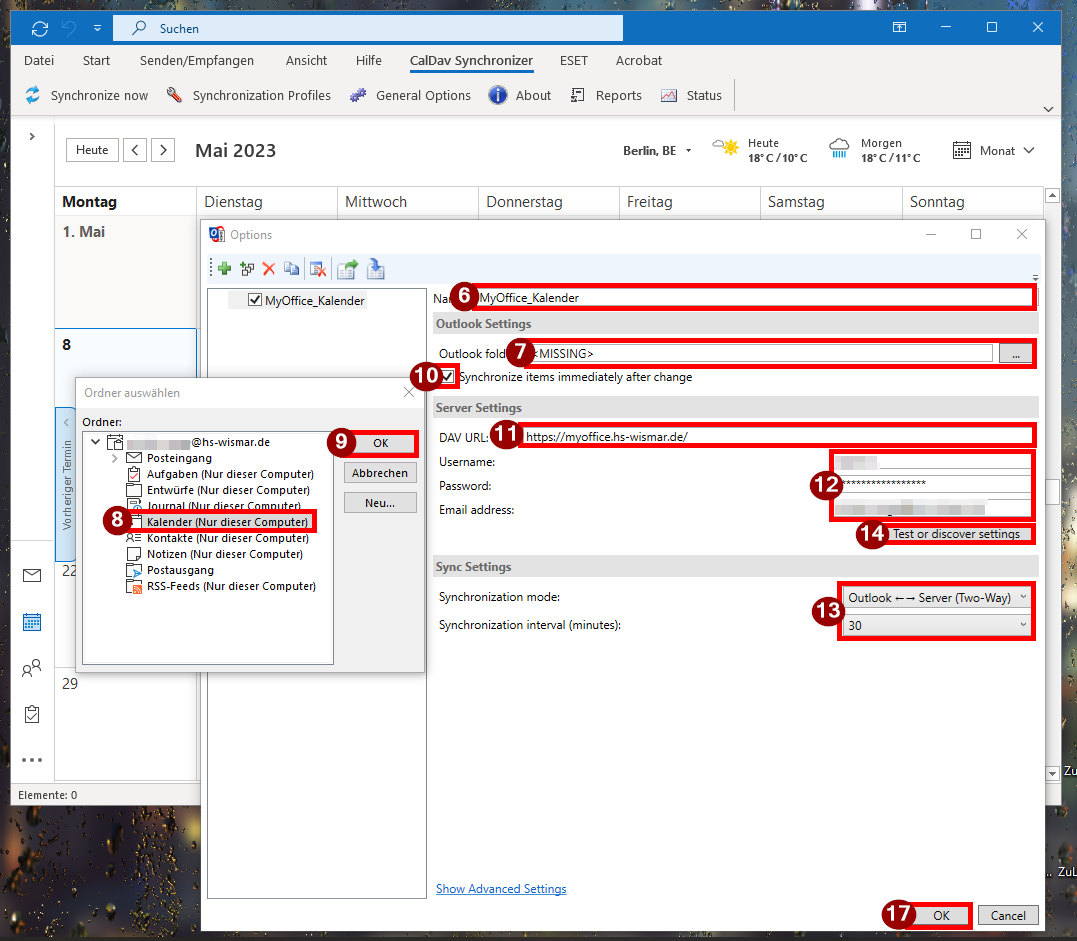Expand the Posteingang folder node
1077x941 pixels.
pyautogui.click(x=115, y=458)
